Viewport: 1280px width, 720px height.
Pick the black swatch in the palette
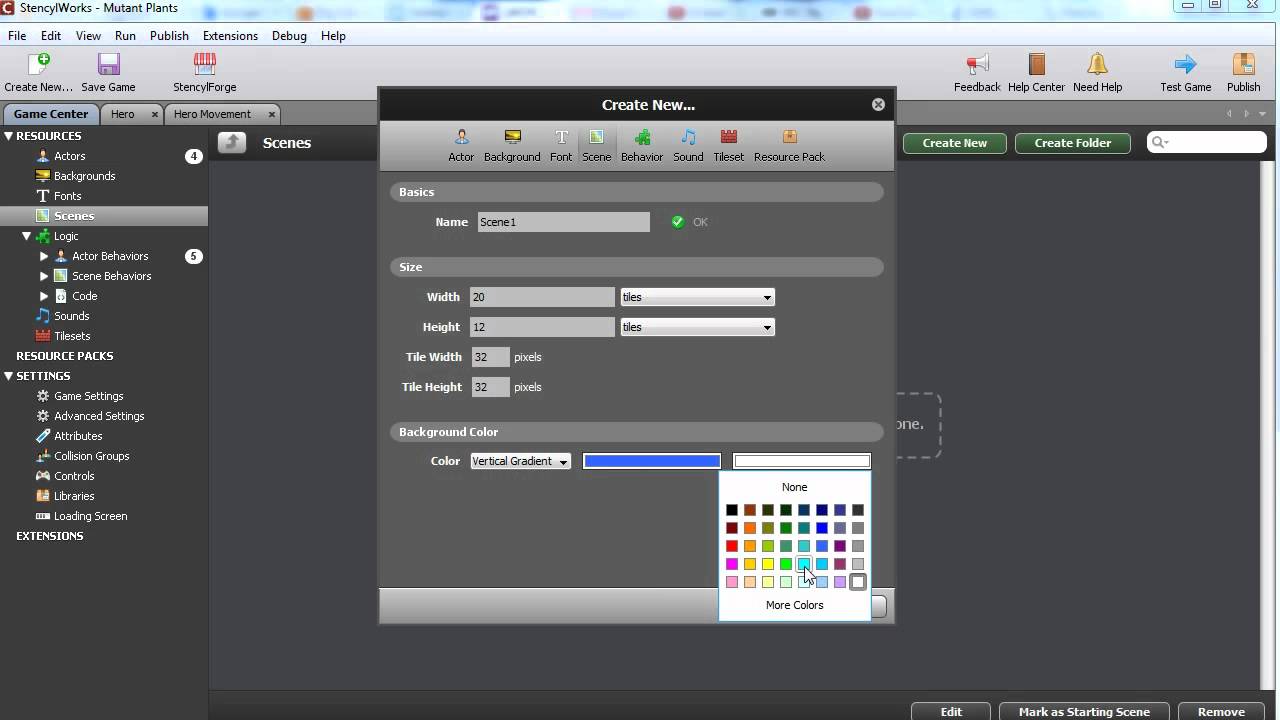click(732, 510)
